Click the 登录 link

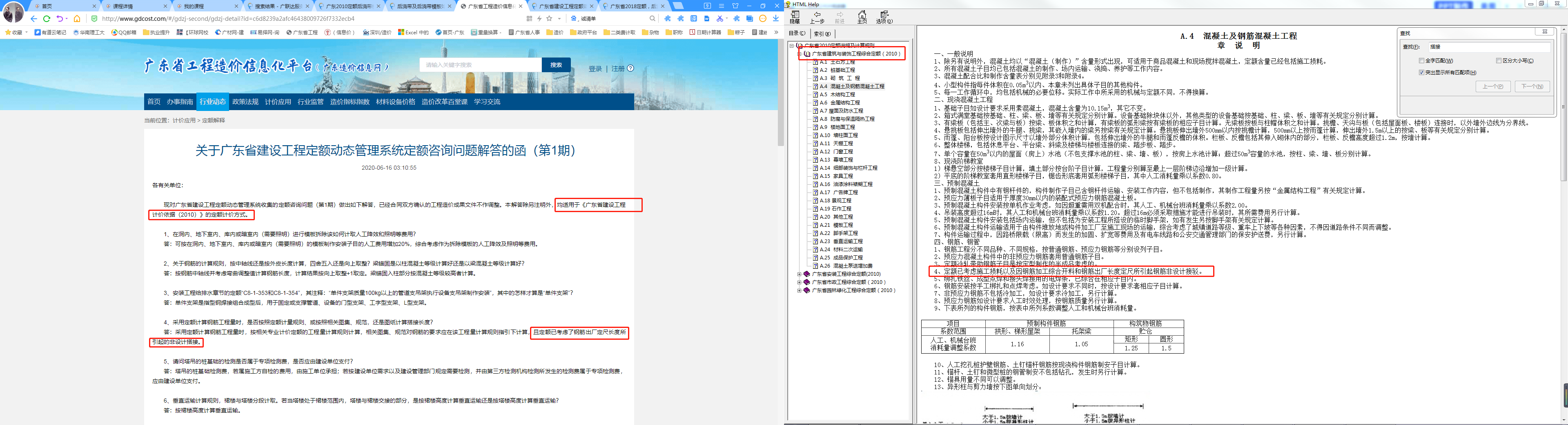tap(595, 69)
